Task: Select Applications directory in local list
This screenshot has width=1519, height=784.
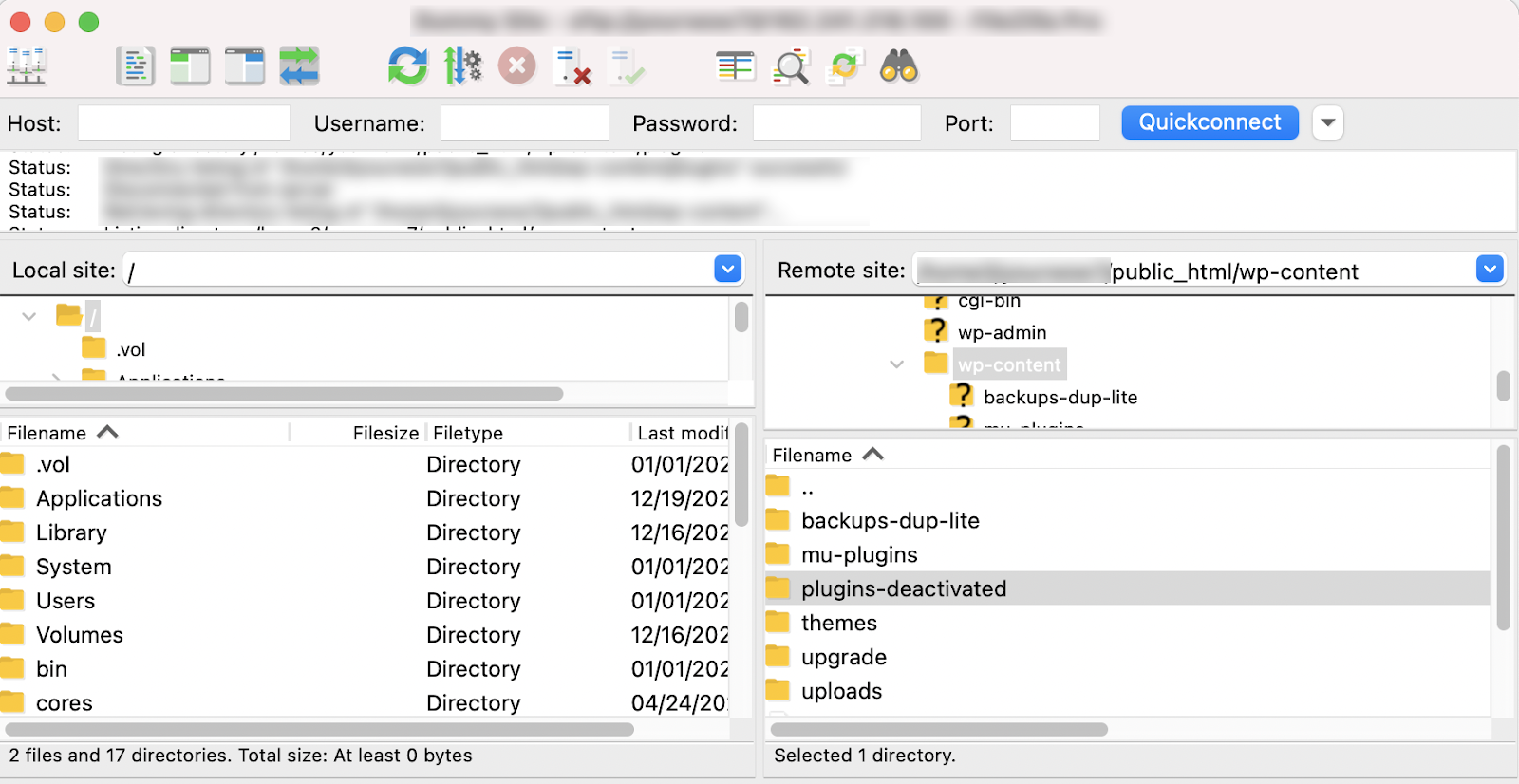Action: 366,498
